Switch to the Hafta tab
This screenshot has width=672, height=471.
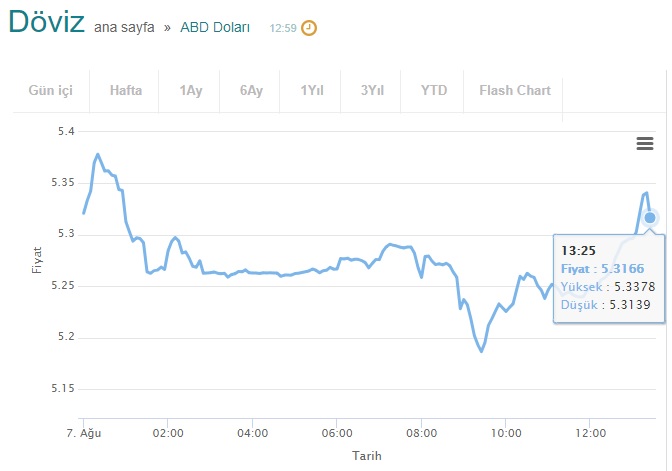[125, 90]
